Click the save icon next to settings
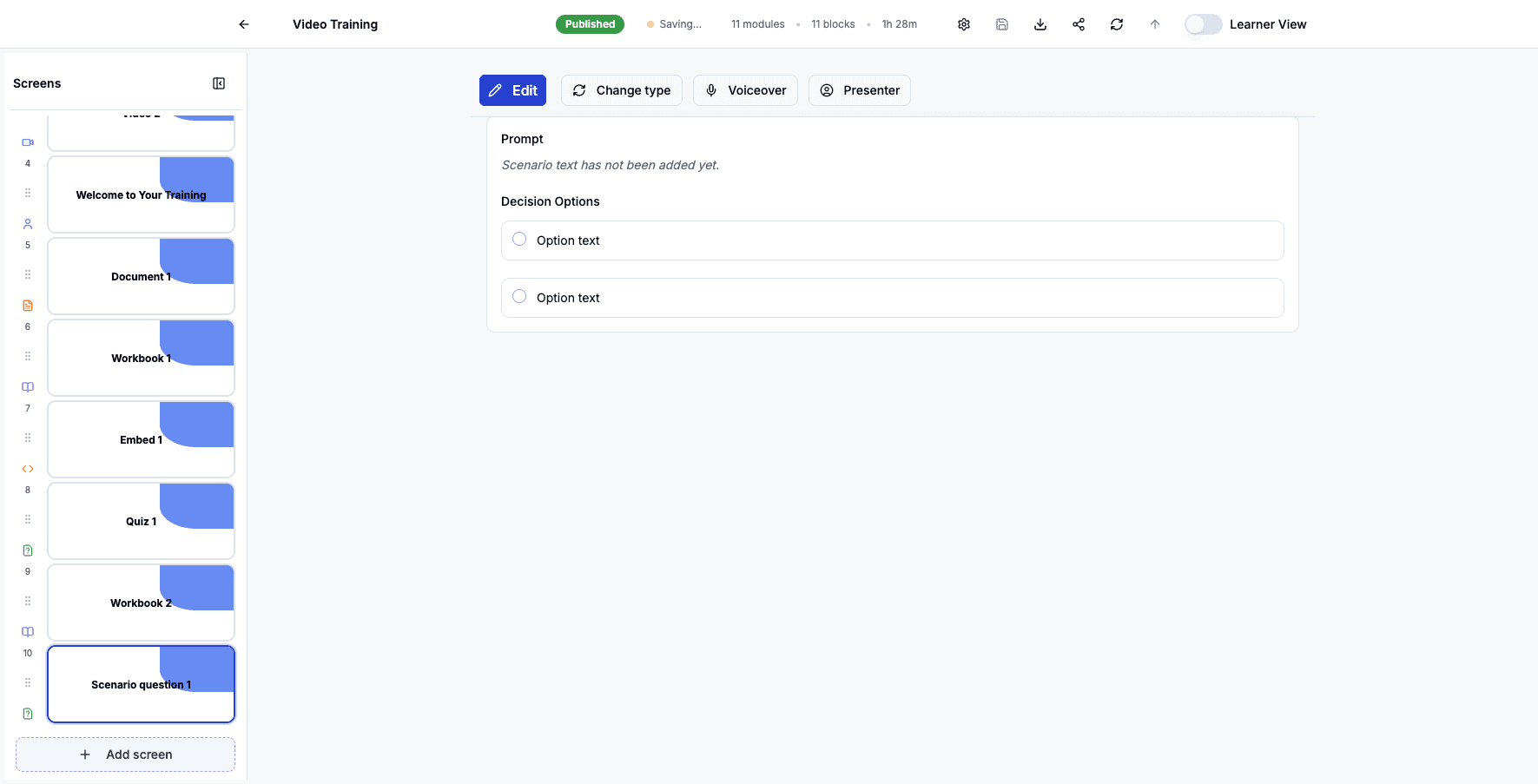 click(x=1001, y=24)
